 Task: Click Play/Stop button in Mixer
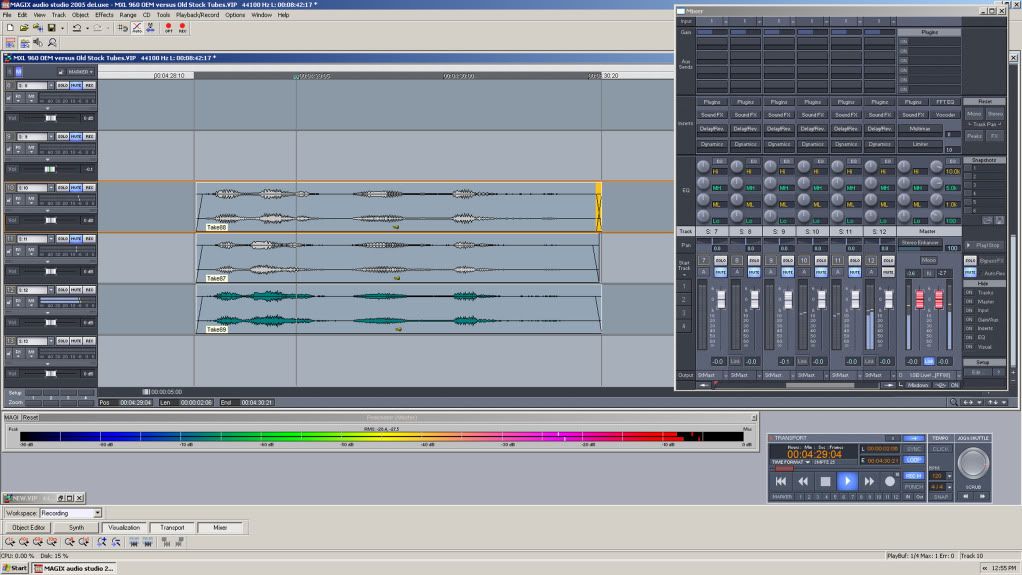[985, 245]
